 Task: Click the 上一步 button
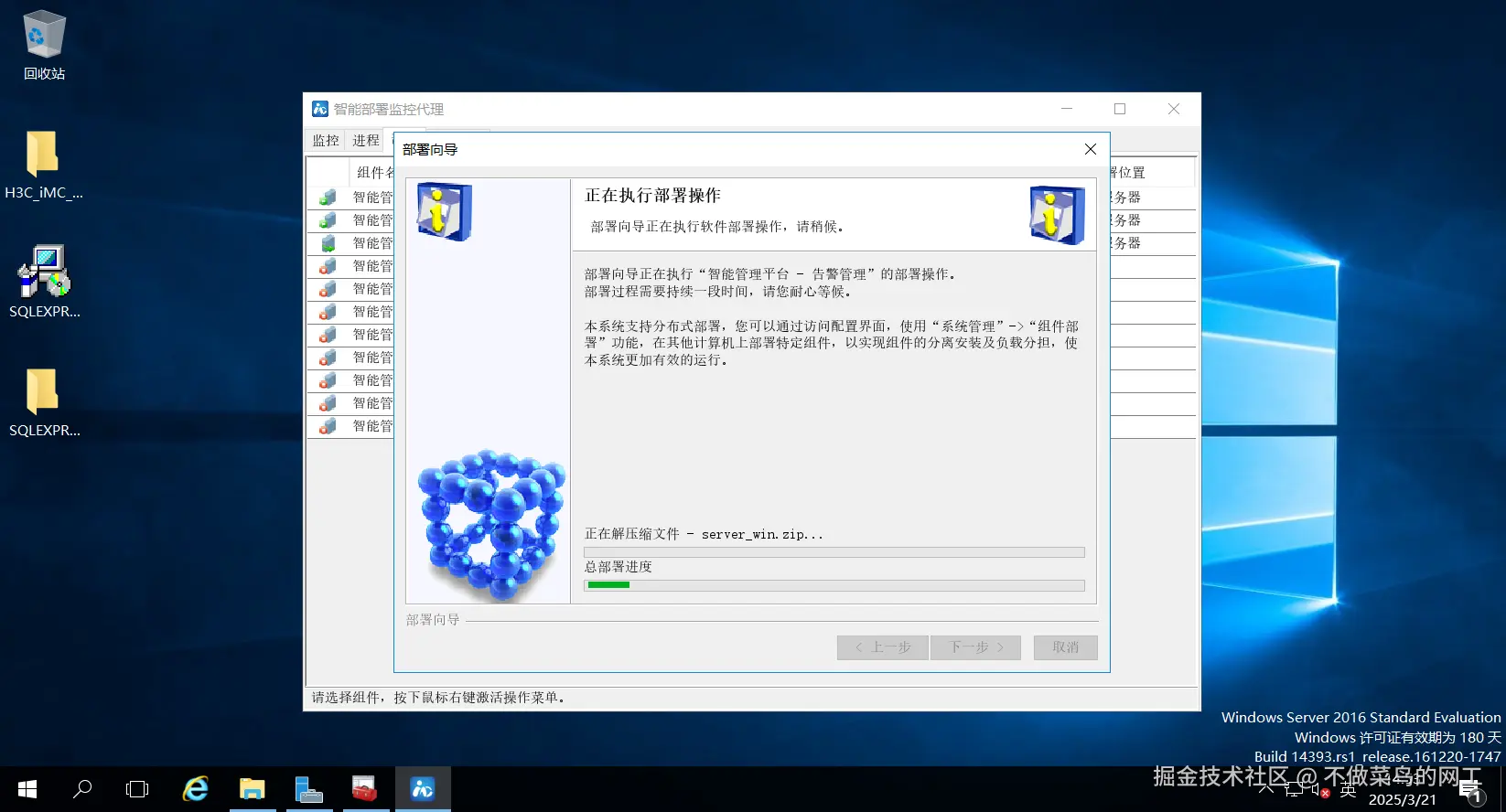click(883, 647)
